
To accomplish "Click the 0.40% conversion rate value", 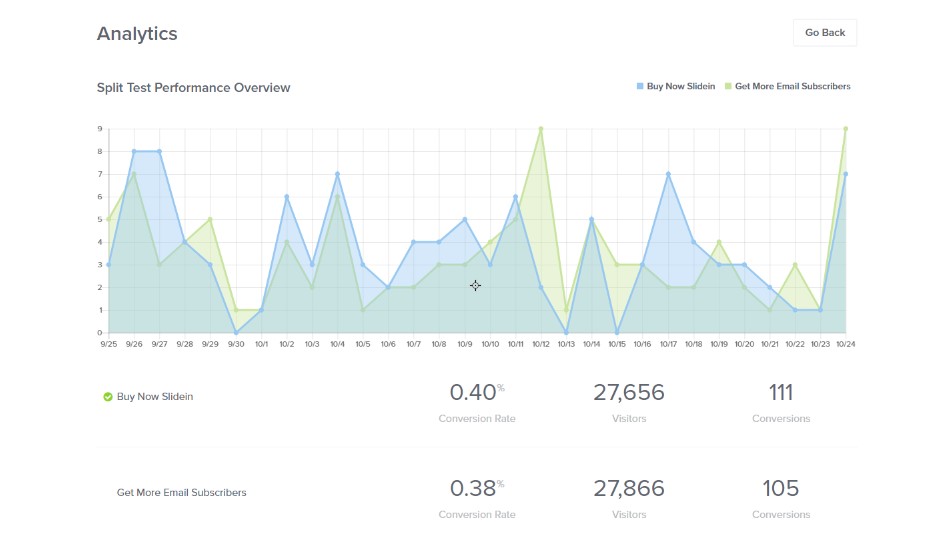I will click(x=477, y=392).
